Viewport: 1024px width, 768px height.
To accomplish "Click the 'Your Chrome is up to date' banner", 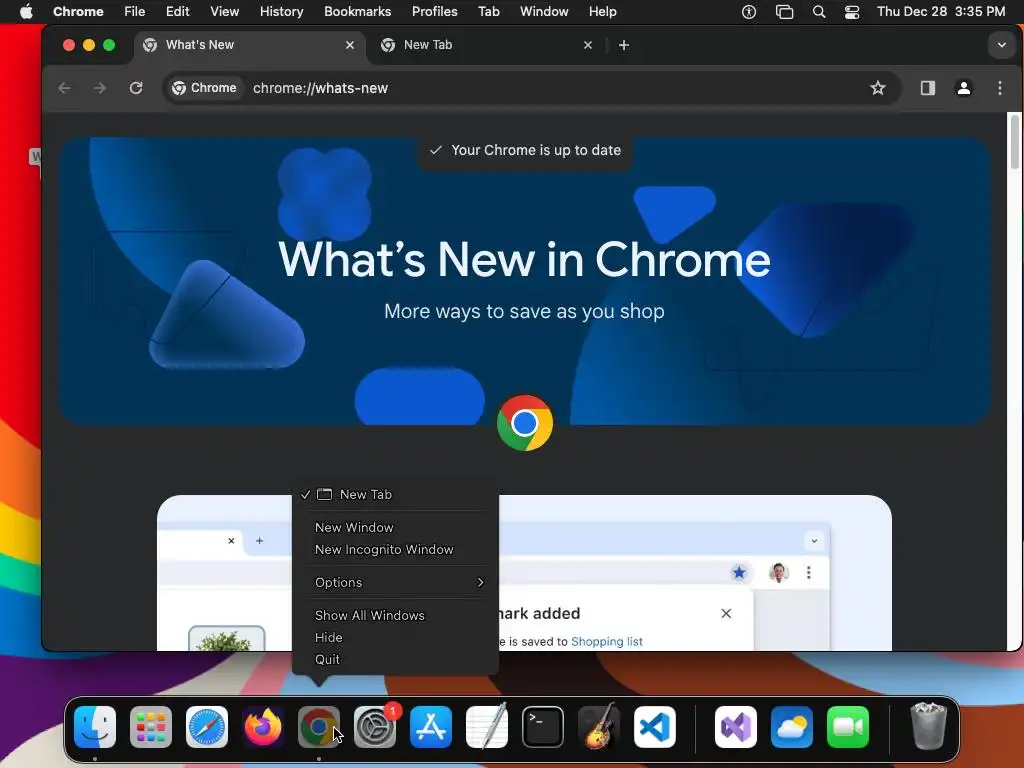I will [x=524, y=151].
